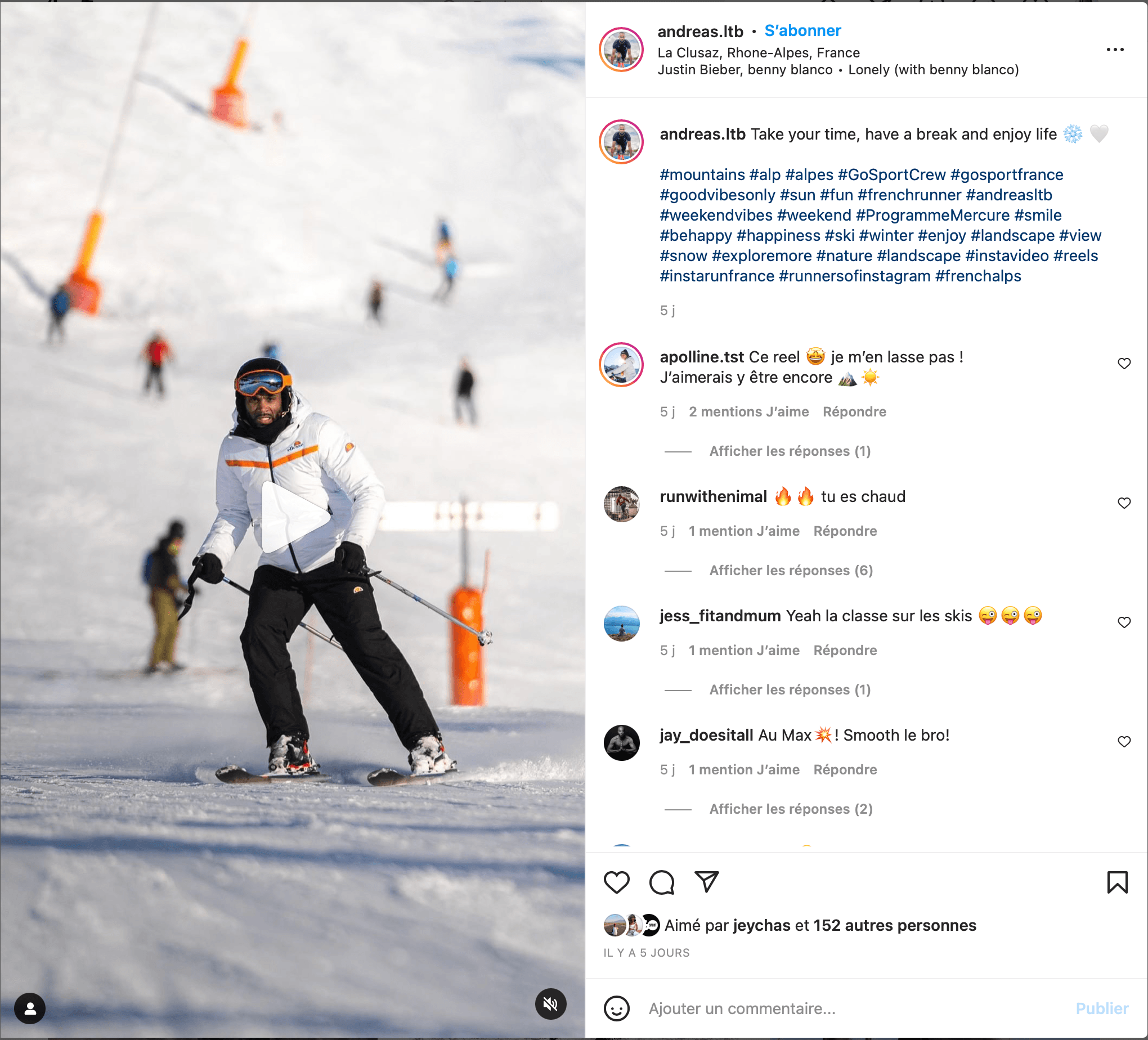Image resolution: width=1148 pixels, height=1040 pixels.
Task: Follow andreas.ltb with S'abonner
Action: [802, 31]
